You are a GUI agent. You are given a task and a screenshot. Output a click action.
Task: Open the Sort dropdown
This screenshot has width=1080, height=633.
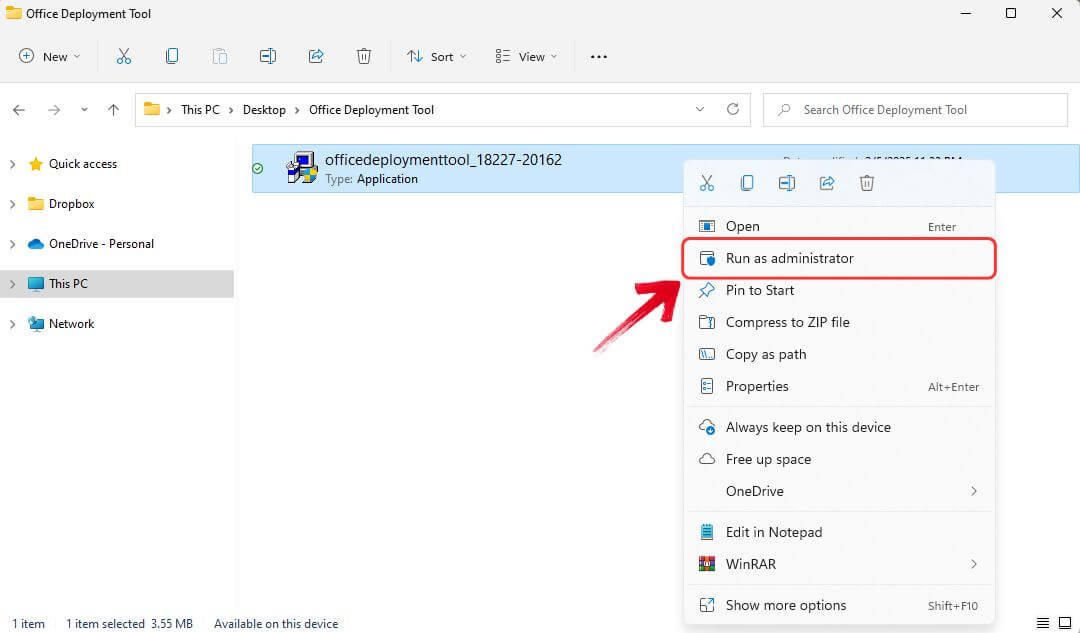436,56
